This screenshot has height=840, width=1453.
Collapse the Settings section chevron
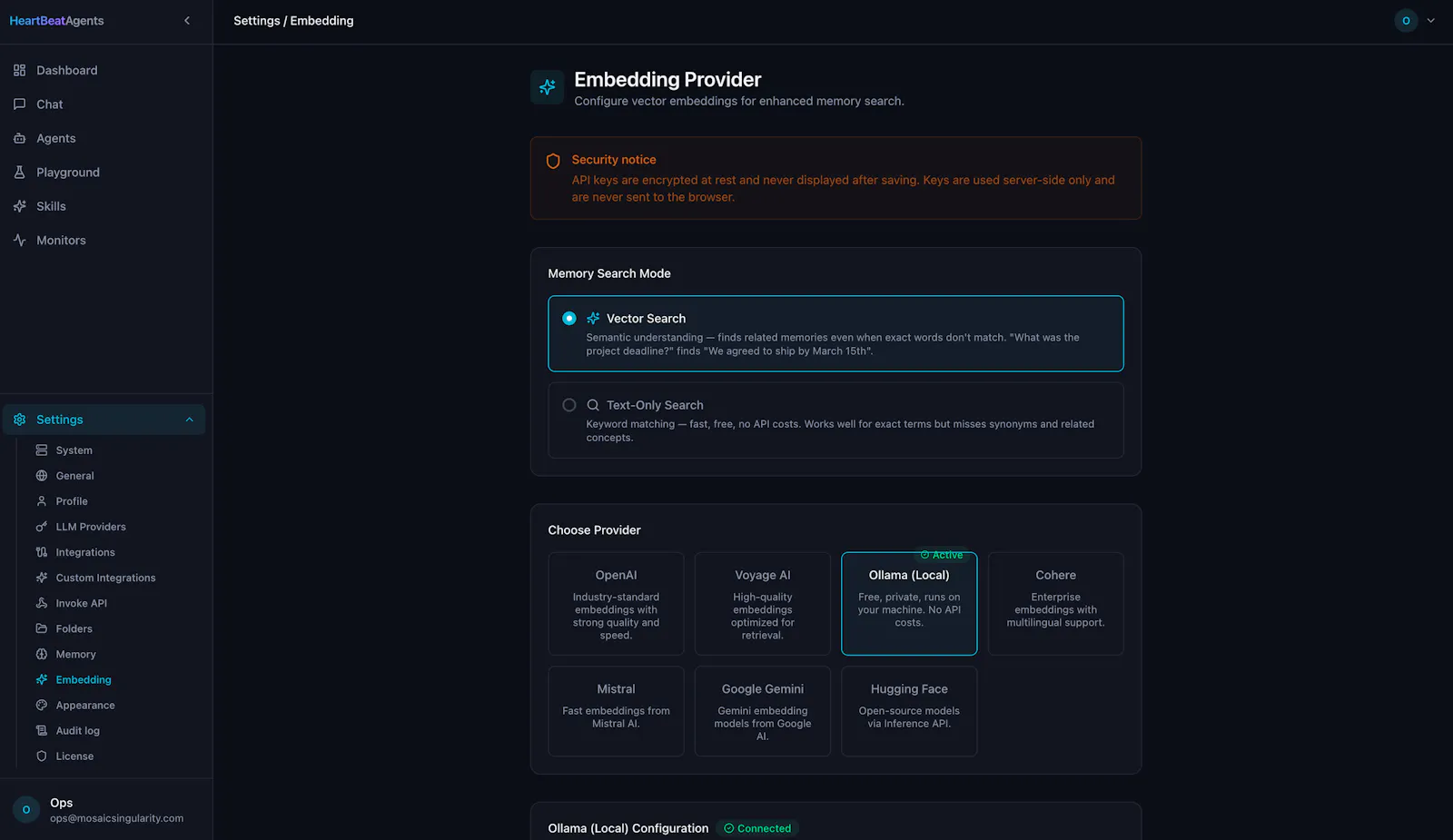pyautogui.click(x=190, y=420)
